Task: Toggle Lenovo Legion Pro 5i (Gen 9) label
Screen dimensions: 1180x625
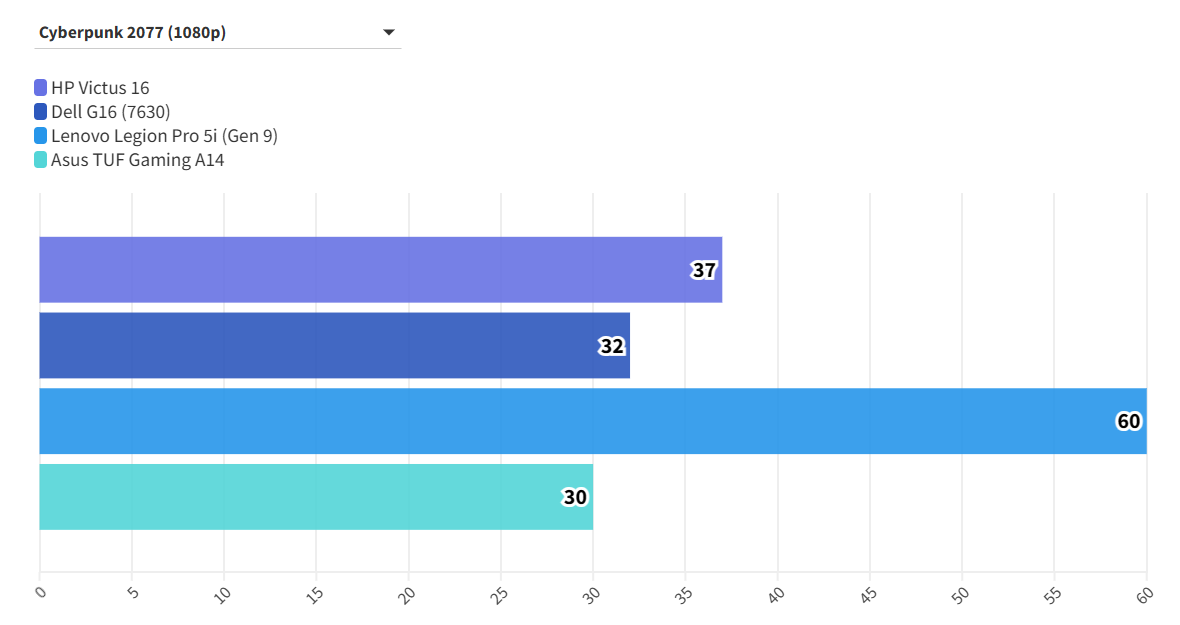Action: 164,136
